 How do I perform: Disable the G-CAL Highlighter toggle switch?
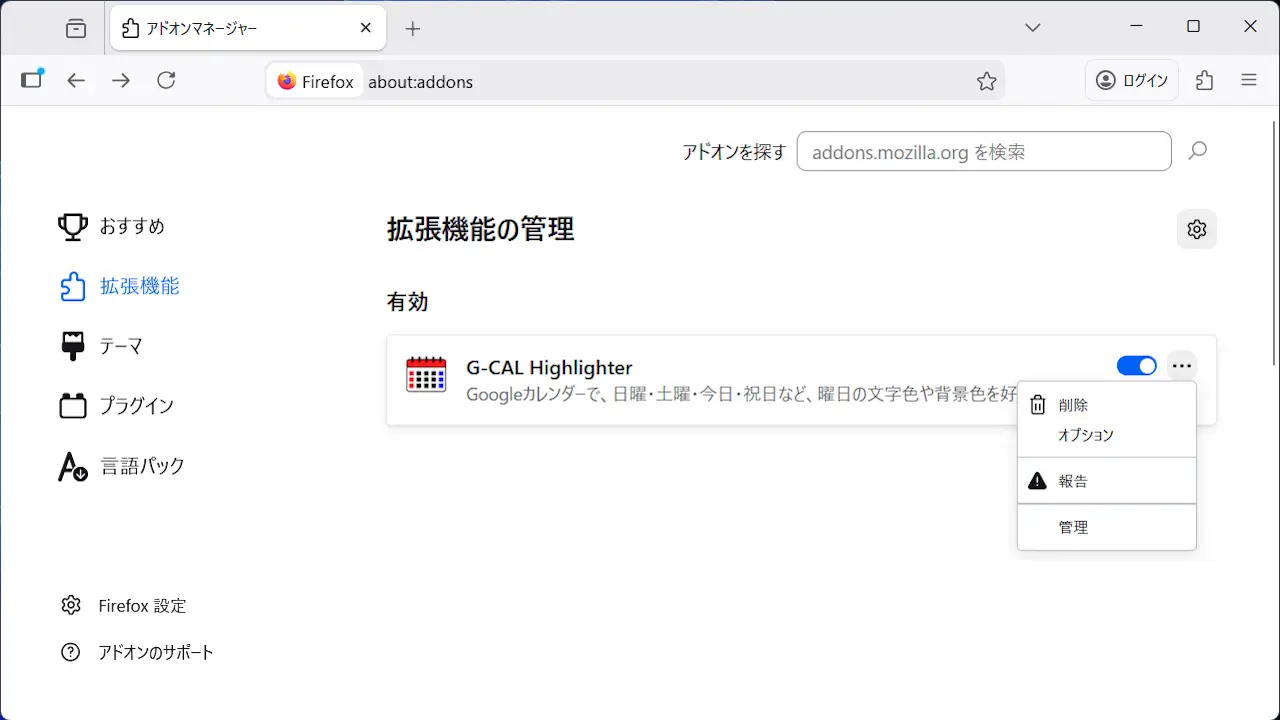click(x=1136, y=366)
